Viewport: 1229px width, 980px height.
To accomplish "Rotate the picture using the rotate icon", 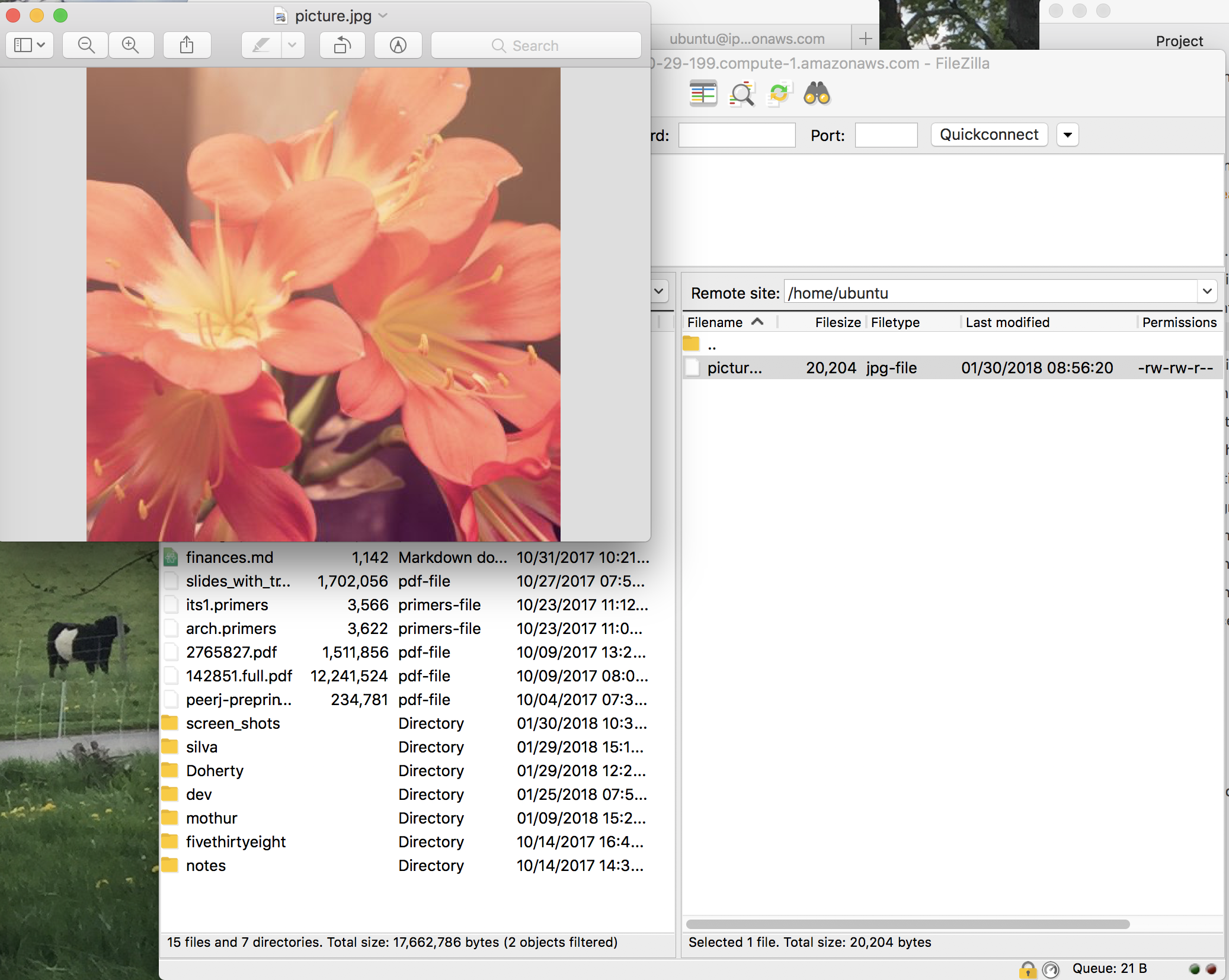I will 342,46.
